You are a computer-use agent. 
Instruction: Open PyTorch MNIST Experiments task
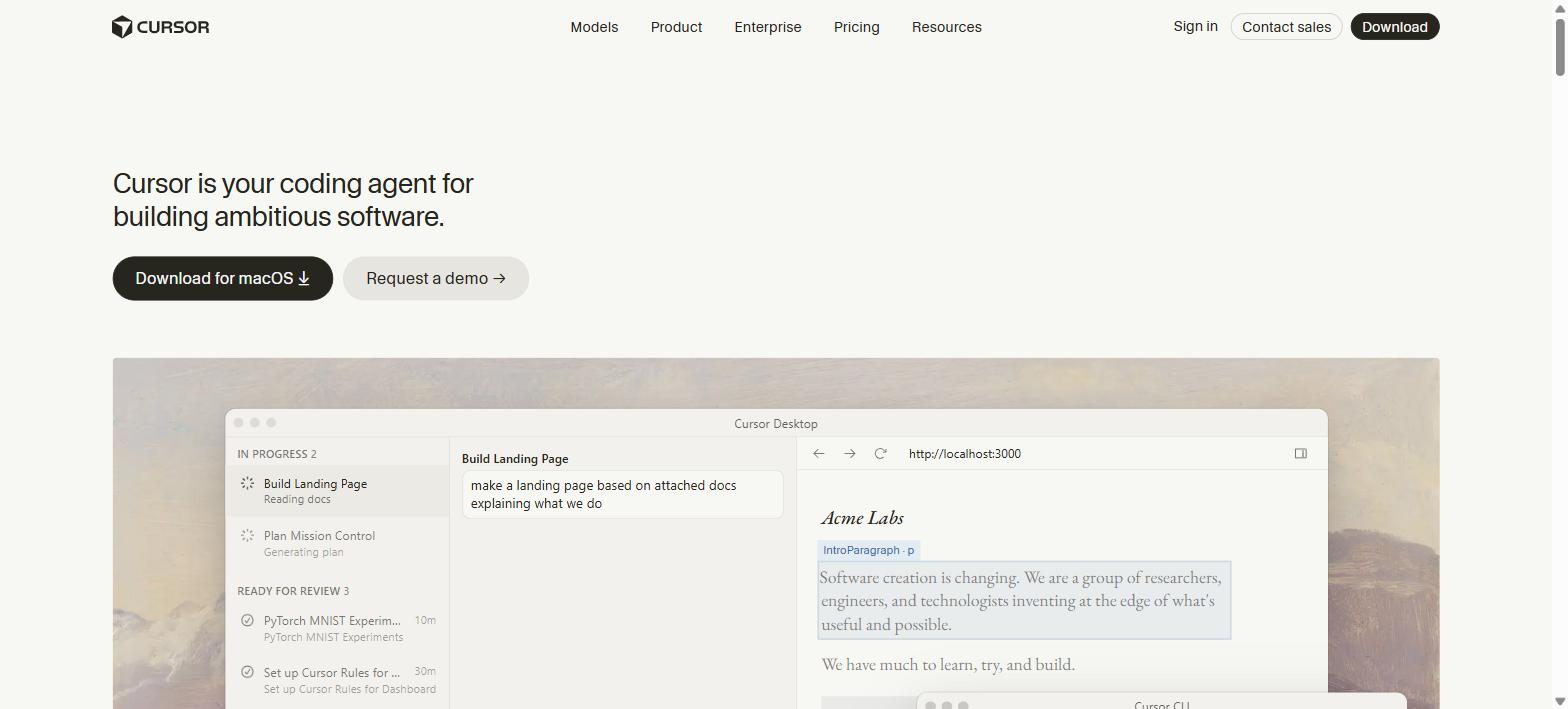tap(338, 628)
